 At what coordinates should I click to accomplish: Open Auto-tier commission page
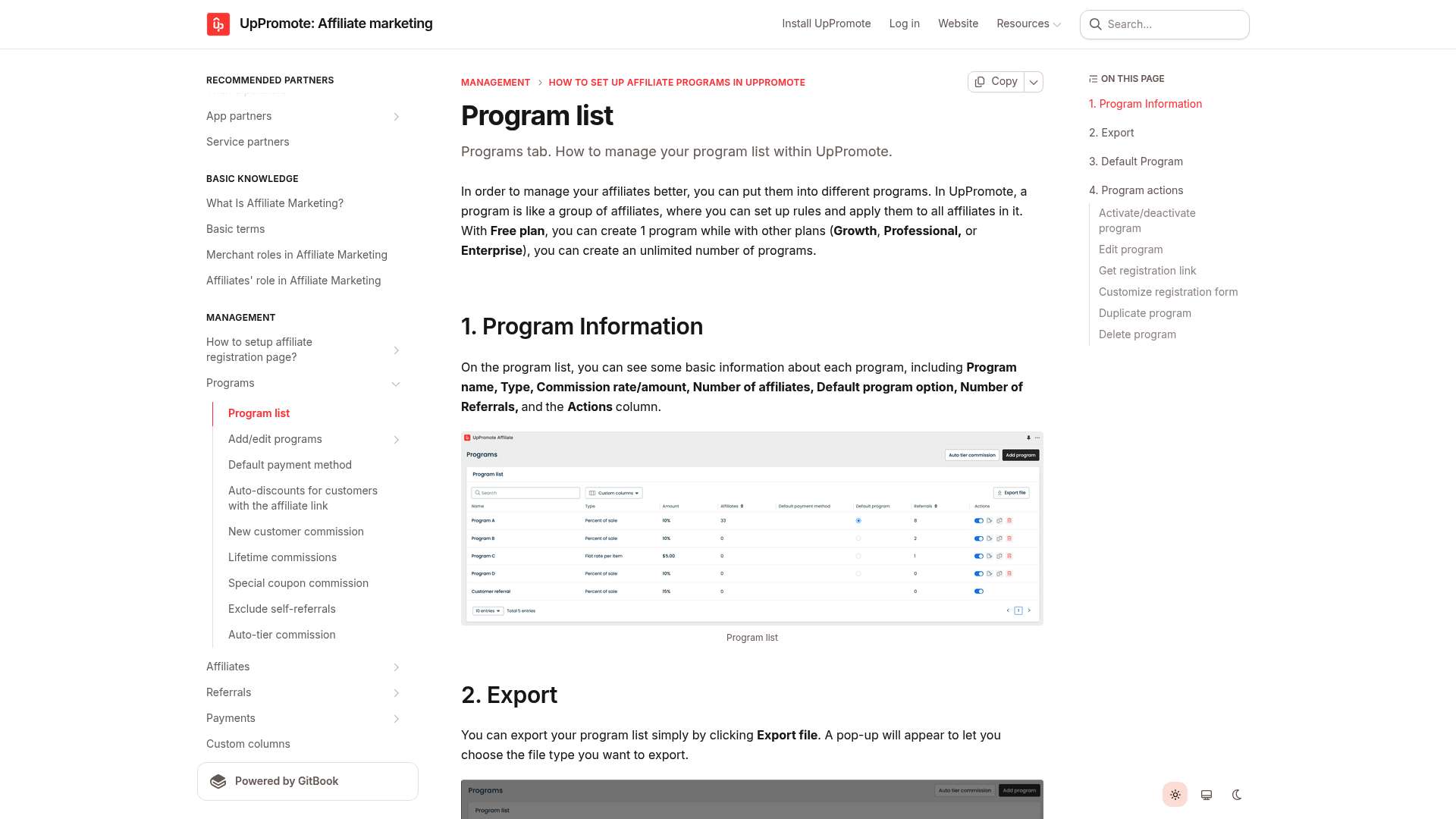point(281,635)
